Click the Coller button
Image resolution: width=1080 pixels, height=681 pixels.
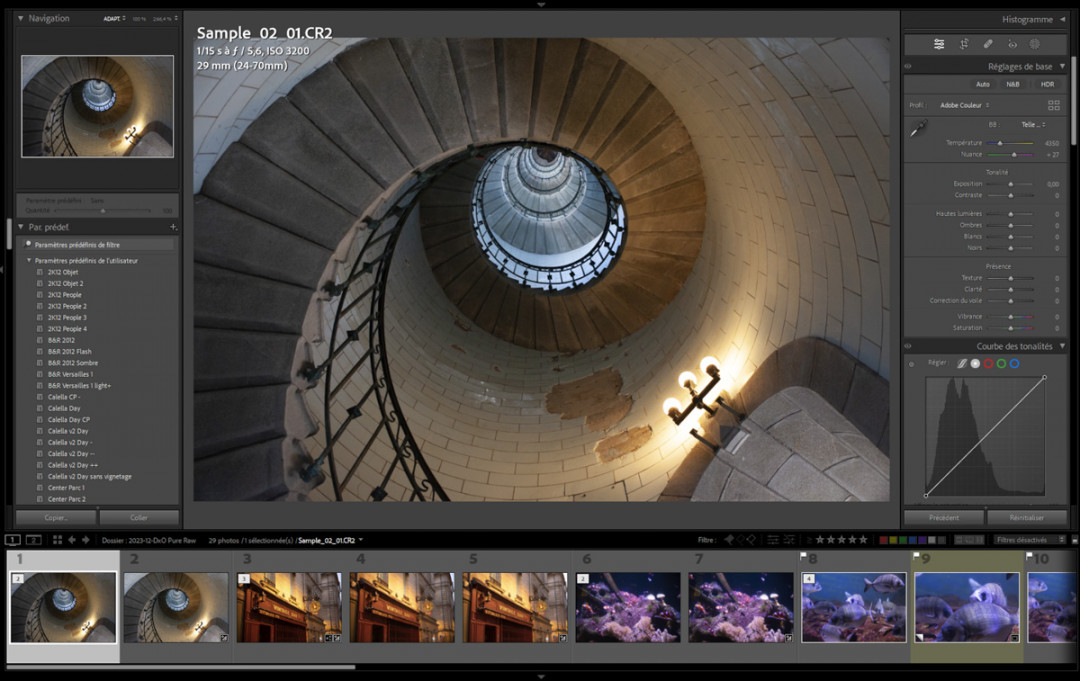click(x=139, y=517)
